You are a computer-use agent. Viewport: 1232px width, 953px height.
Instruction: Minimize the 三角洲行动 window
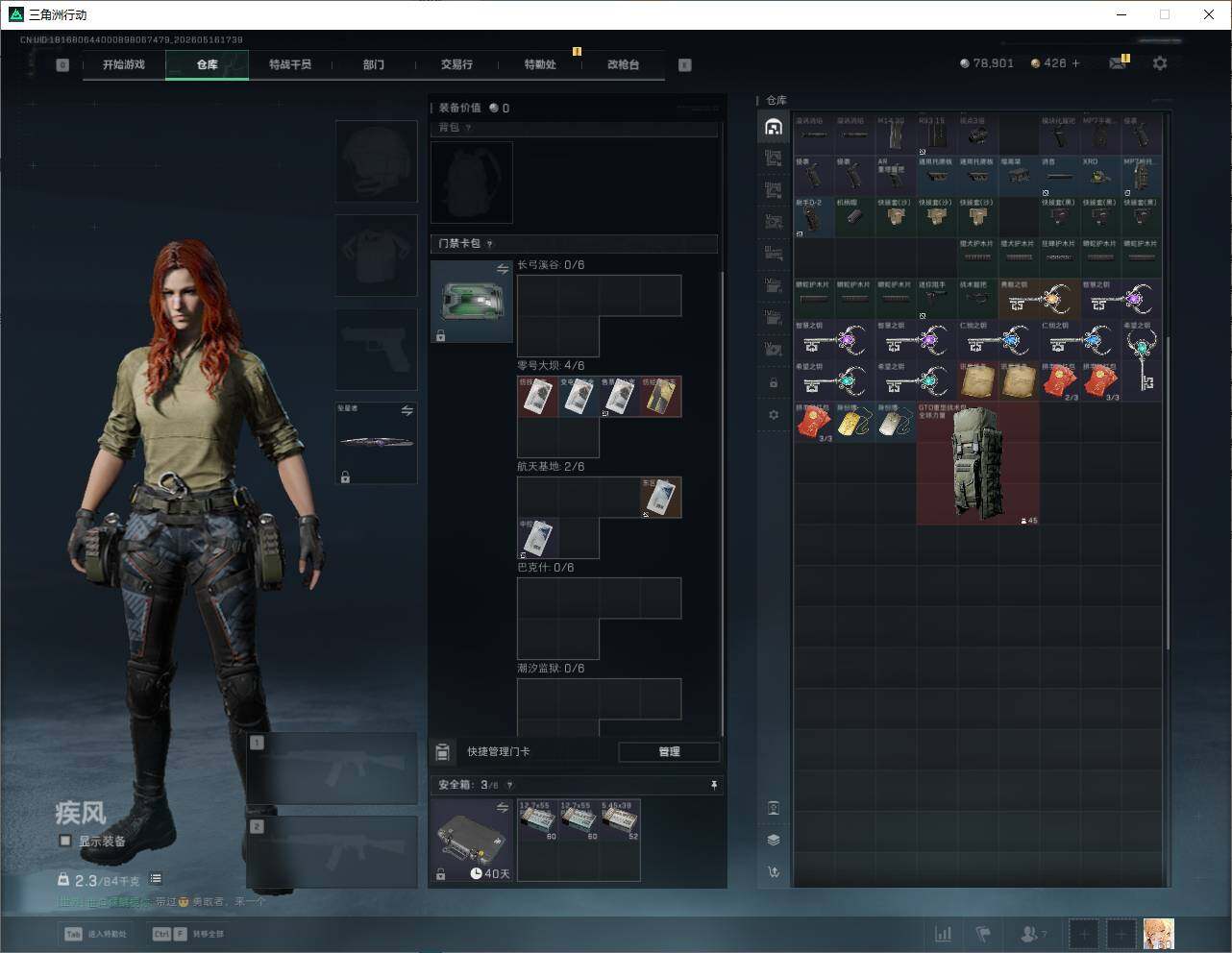[1121, 14]
